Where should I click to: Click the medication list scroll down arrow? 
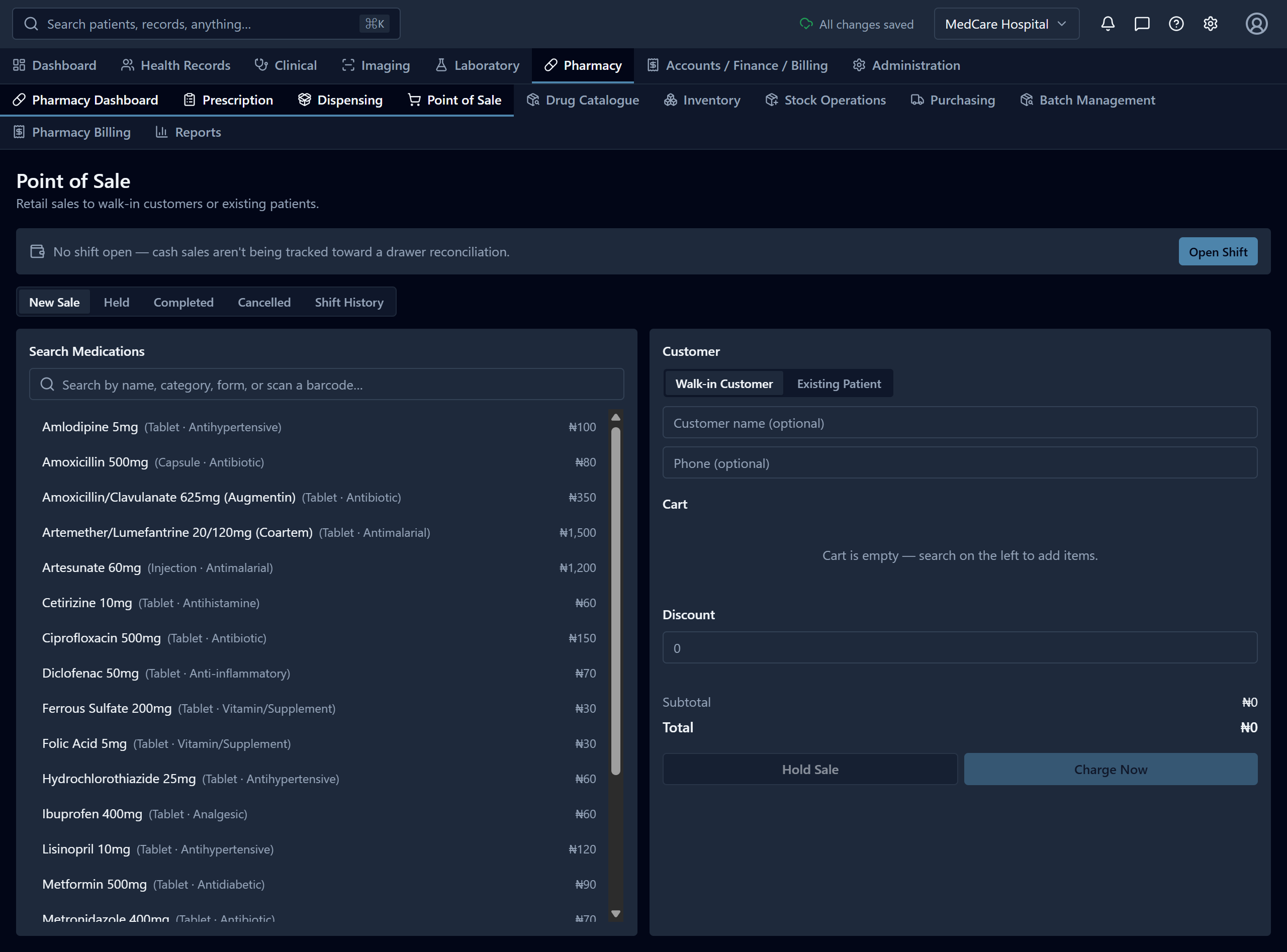click(x=615, y=913)
